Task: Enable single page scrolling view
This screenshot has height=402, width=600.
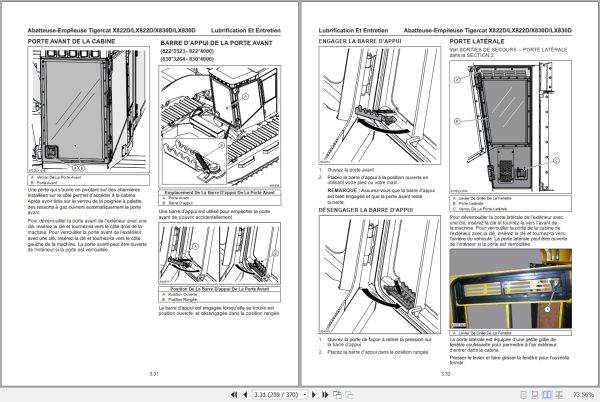Action: 535,394
